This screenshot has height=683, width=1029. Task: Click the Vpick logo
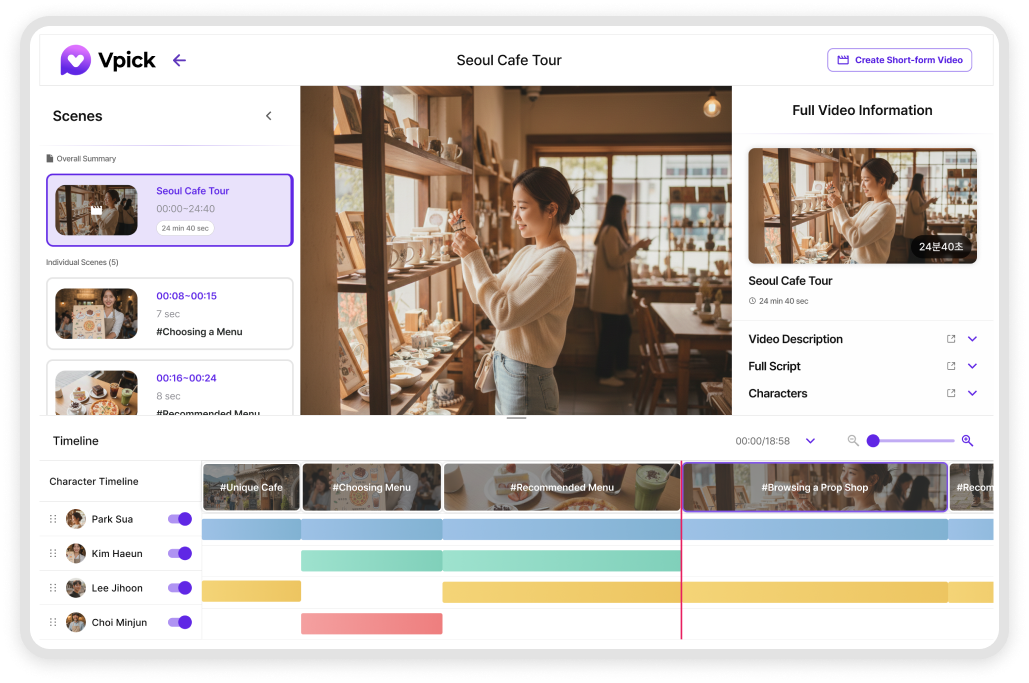108,60
